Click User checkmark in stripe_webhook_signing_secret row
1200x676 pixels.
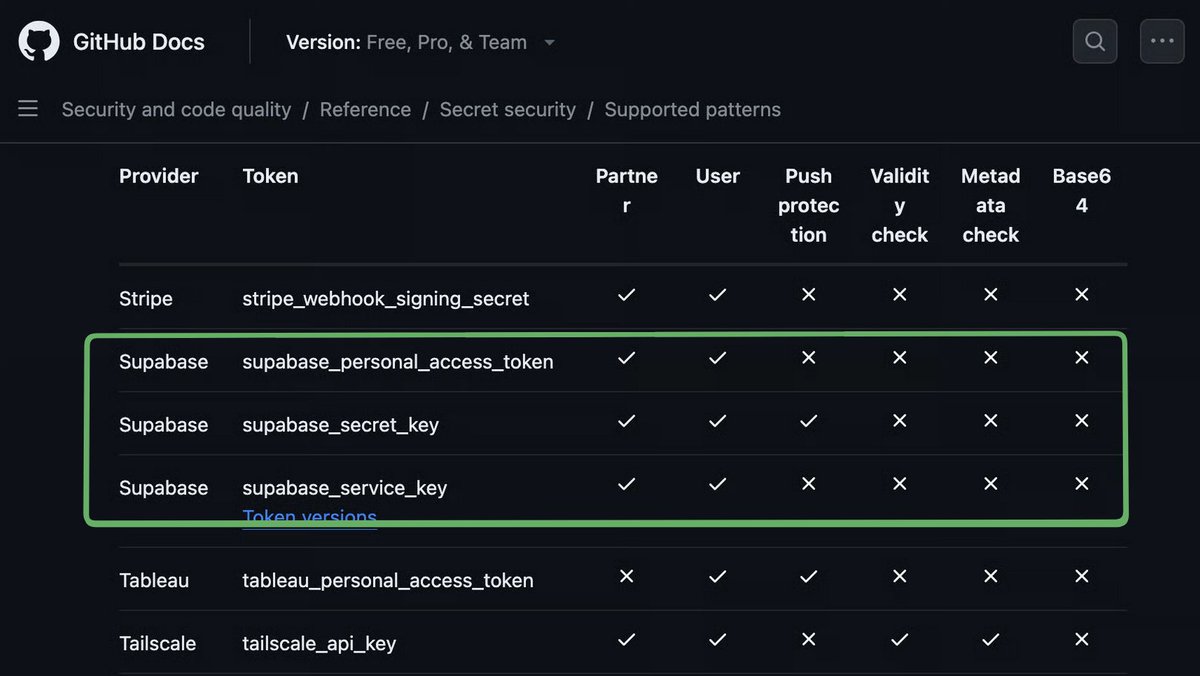tap(718, 294)
